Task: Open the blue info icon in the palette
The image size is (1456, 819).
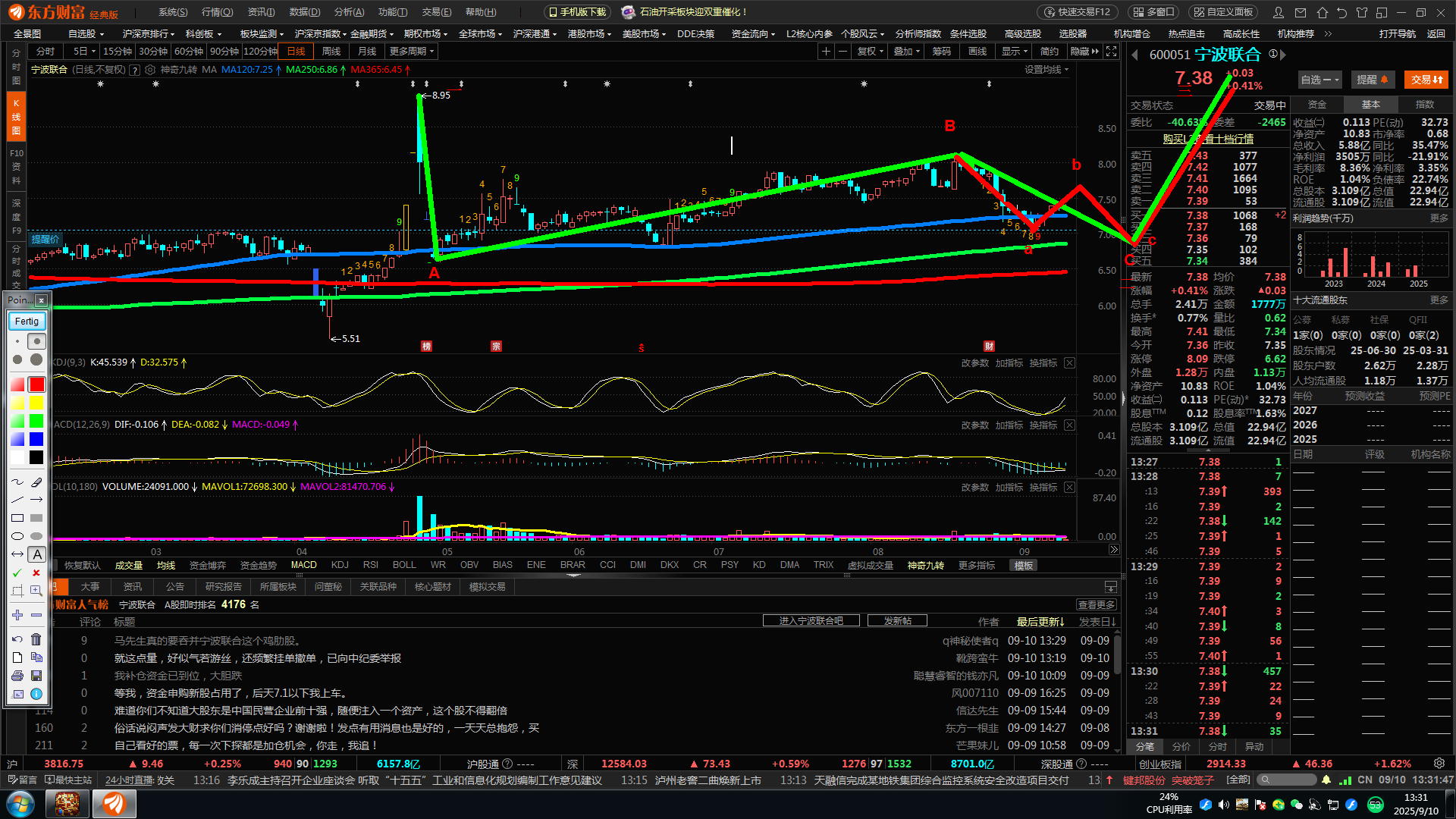Action: tap(36, 694)
